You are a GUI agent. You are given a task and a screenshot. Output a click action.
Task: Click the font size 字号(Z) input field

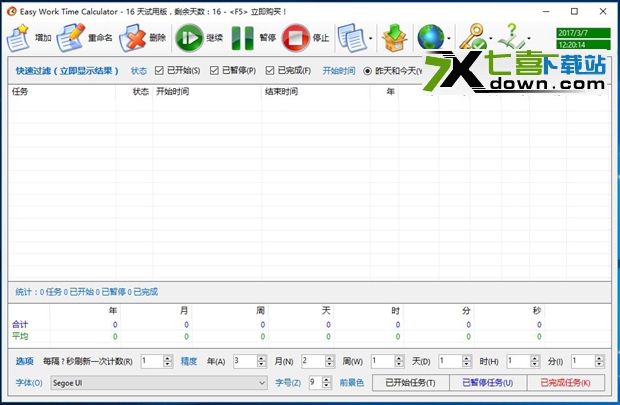(x=316, y=382)
